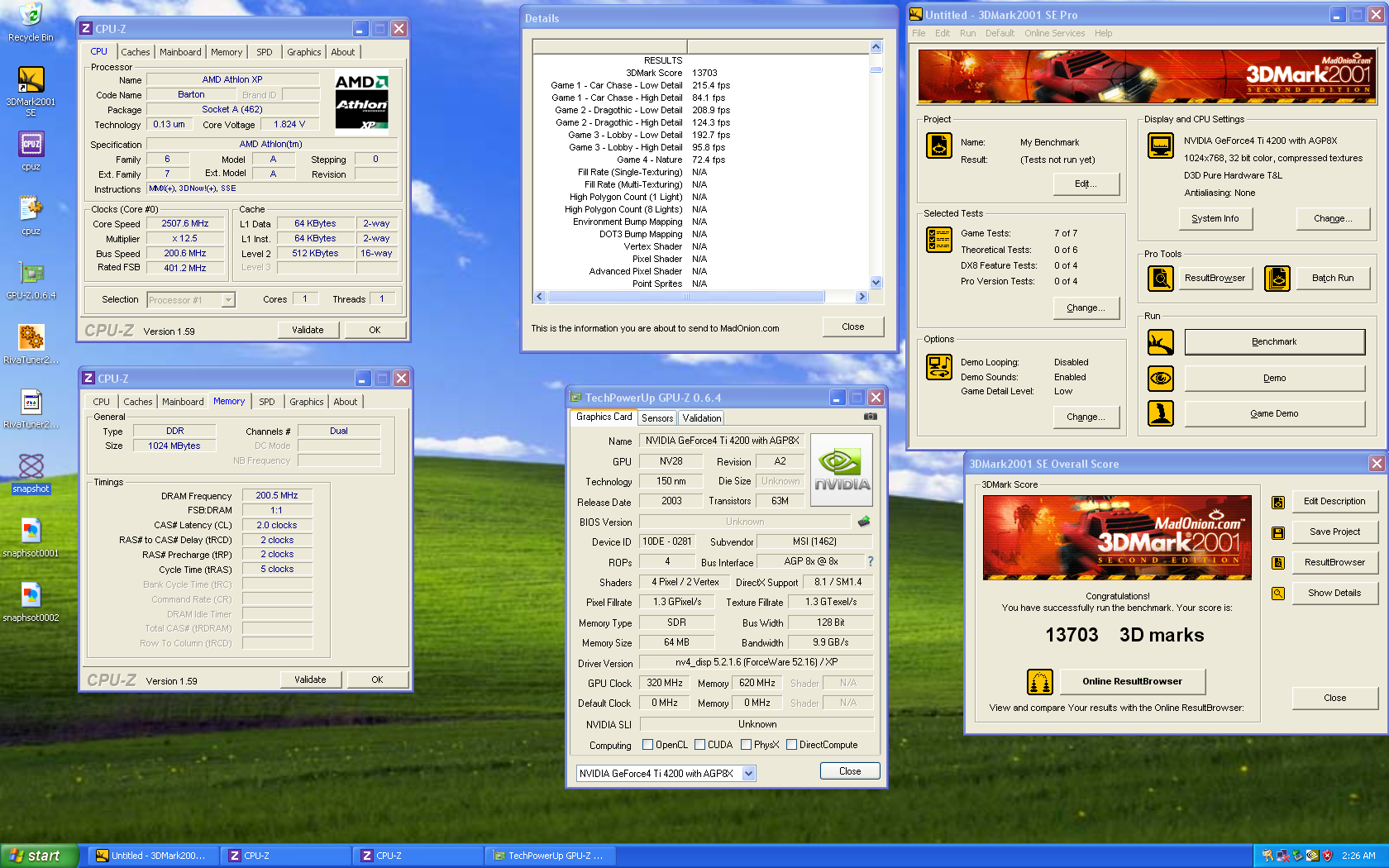Click the Options icon in 3DMark2001

coord(939,367)
